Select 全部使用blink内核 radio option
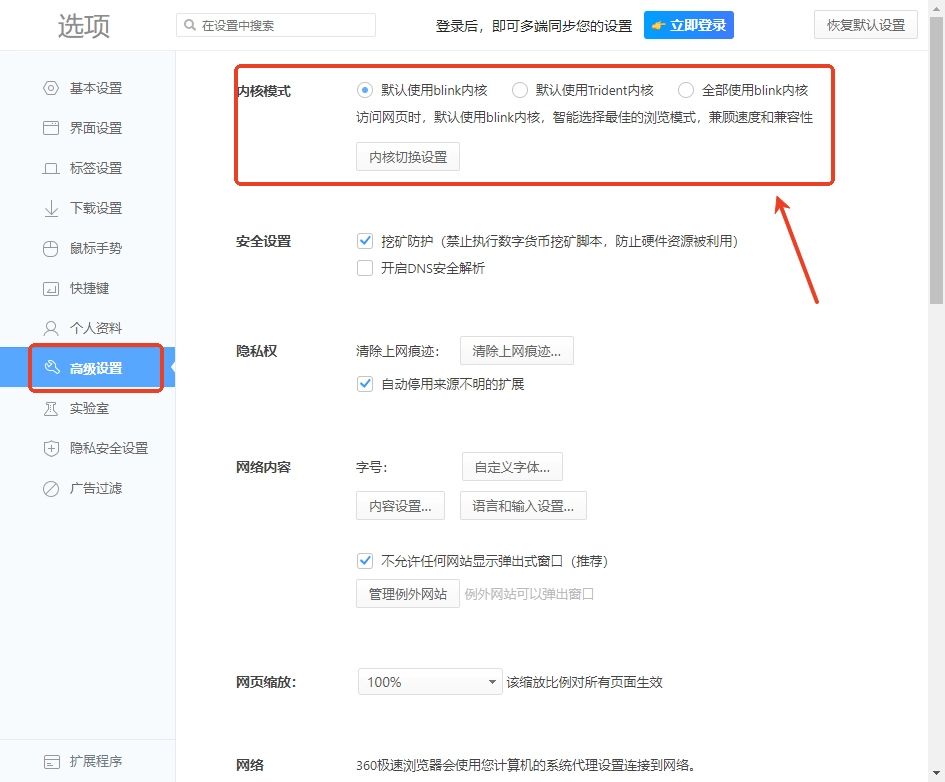Screen dimensions: 945x782 pos(686,90)
